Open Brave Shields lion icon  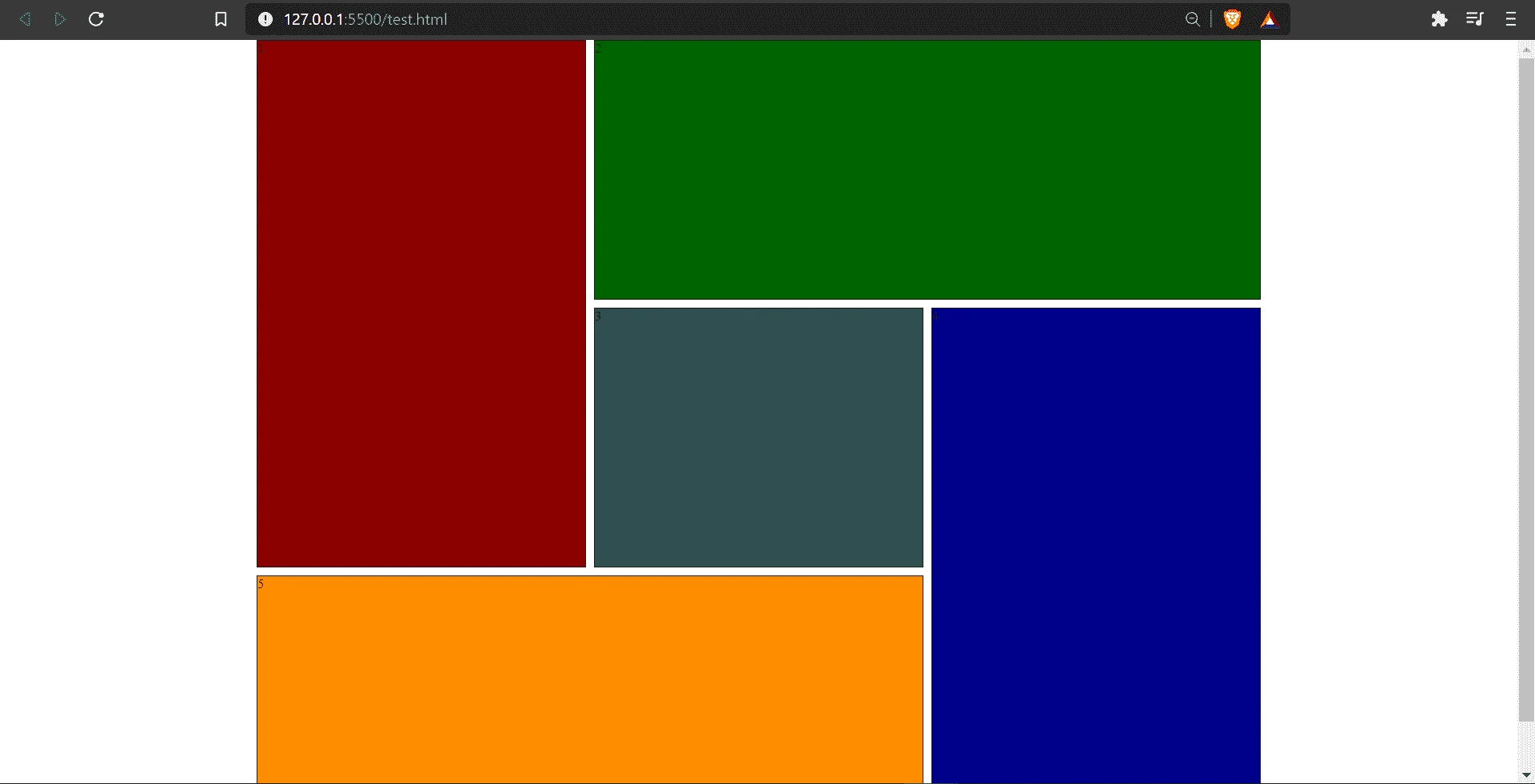1232,19
